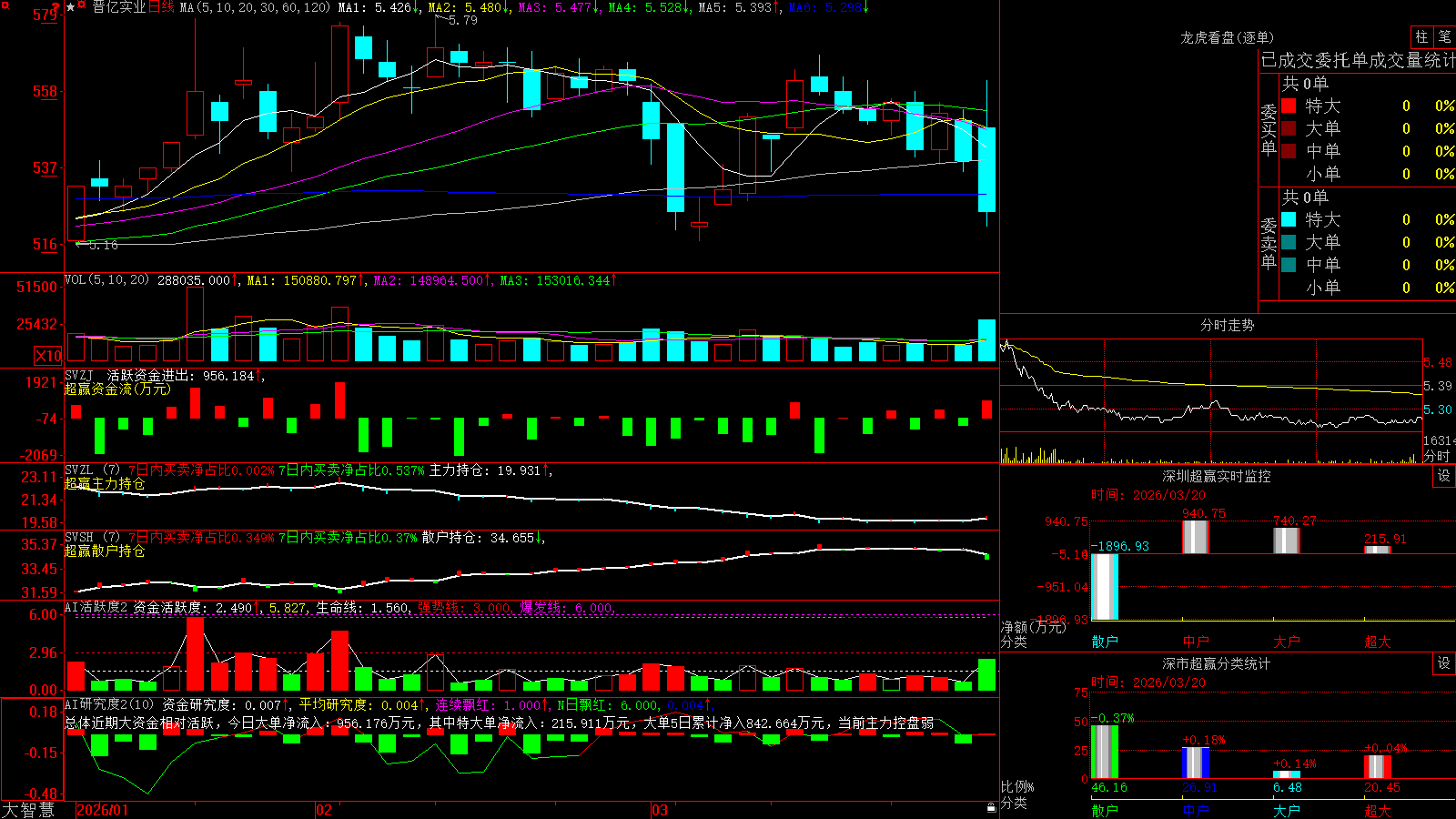The width and height of the screenshot is (1456, 819).
Task: Click the SVSH (7) indicator label
Action: click(92, 537)
